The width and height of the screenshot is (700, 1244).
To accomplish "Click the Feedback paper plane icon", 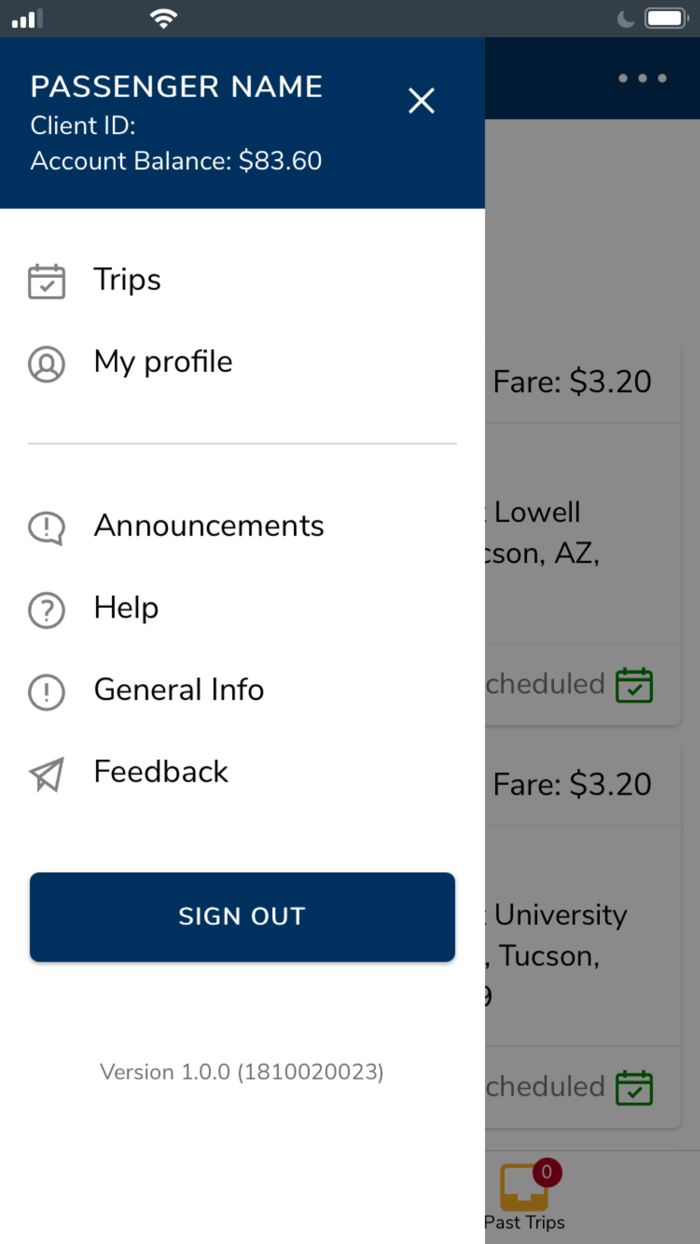I will pos(46,774).
